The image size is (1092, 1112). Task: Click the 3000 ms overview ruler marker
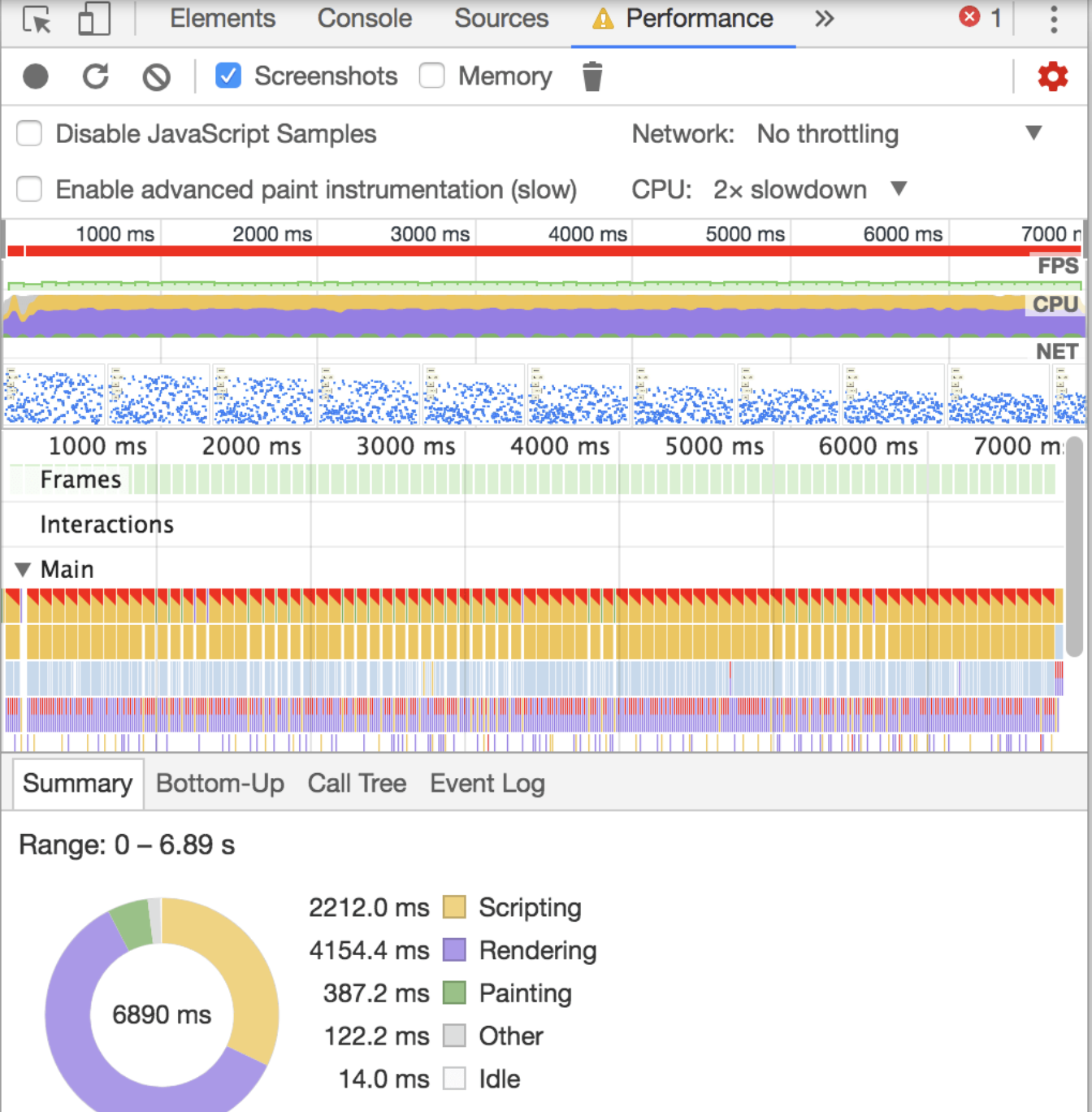(430, 234)
